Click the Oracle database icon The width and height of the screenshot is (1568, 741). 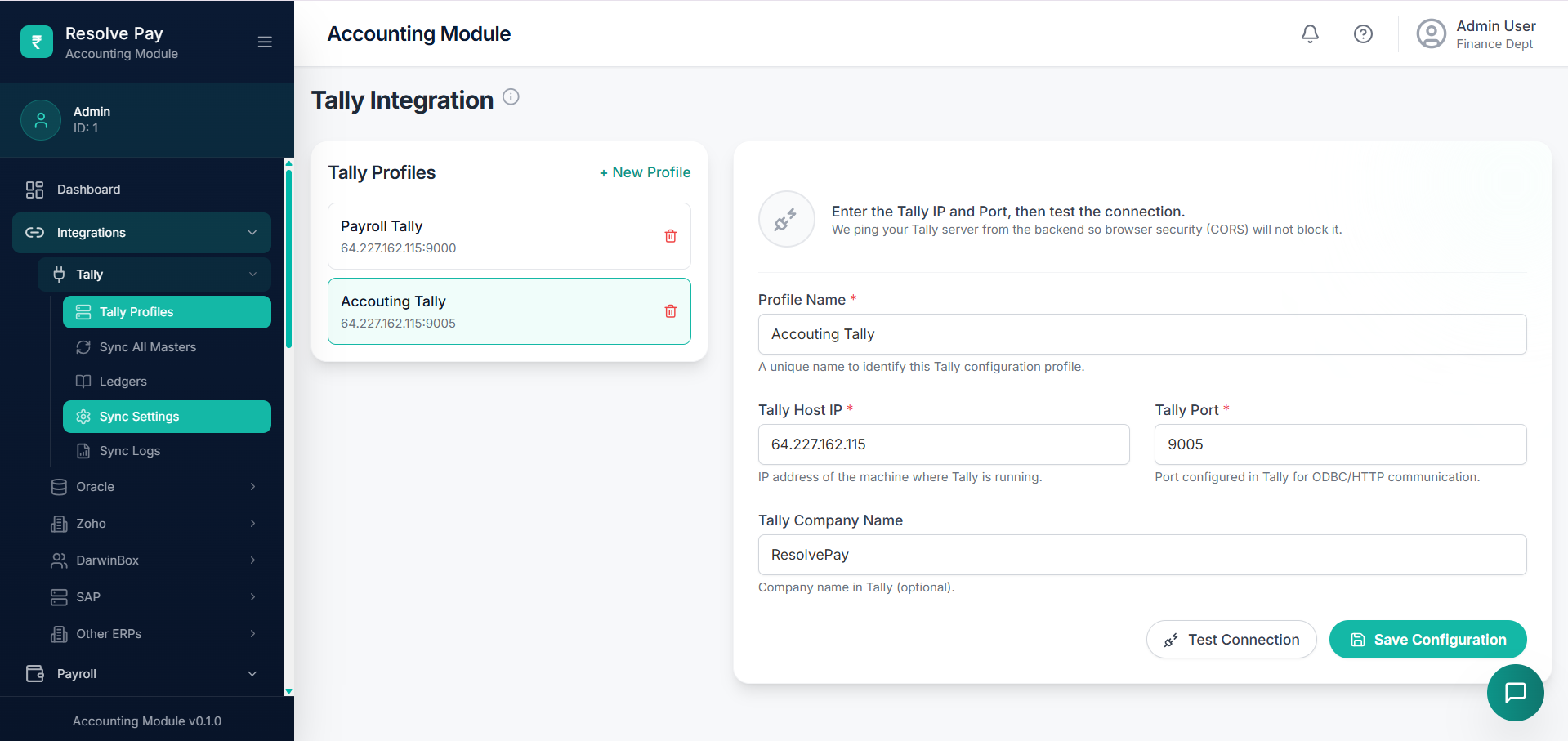[59, 487]
